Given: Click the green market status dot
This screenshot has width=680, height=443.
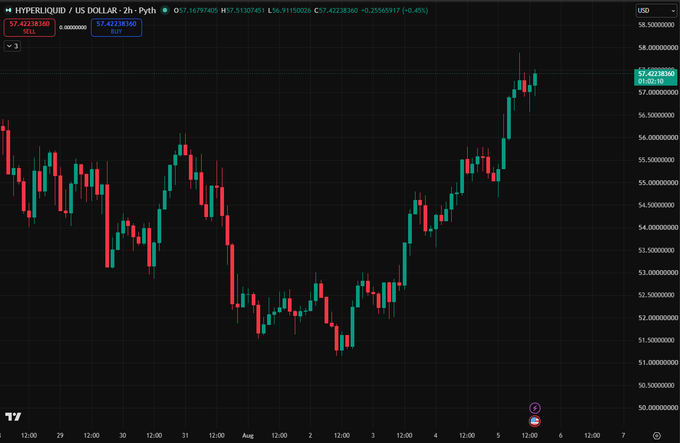Looking at the screenshot, I should (x=165, y=10).
